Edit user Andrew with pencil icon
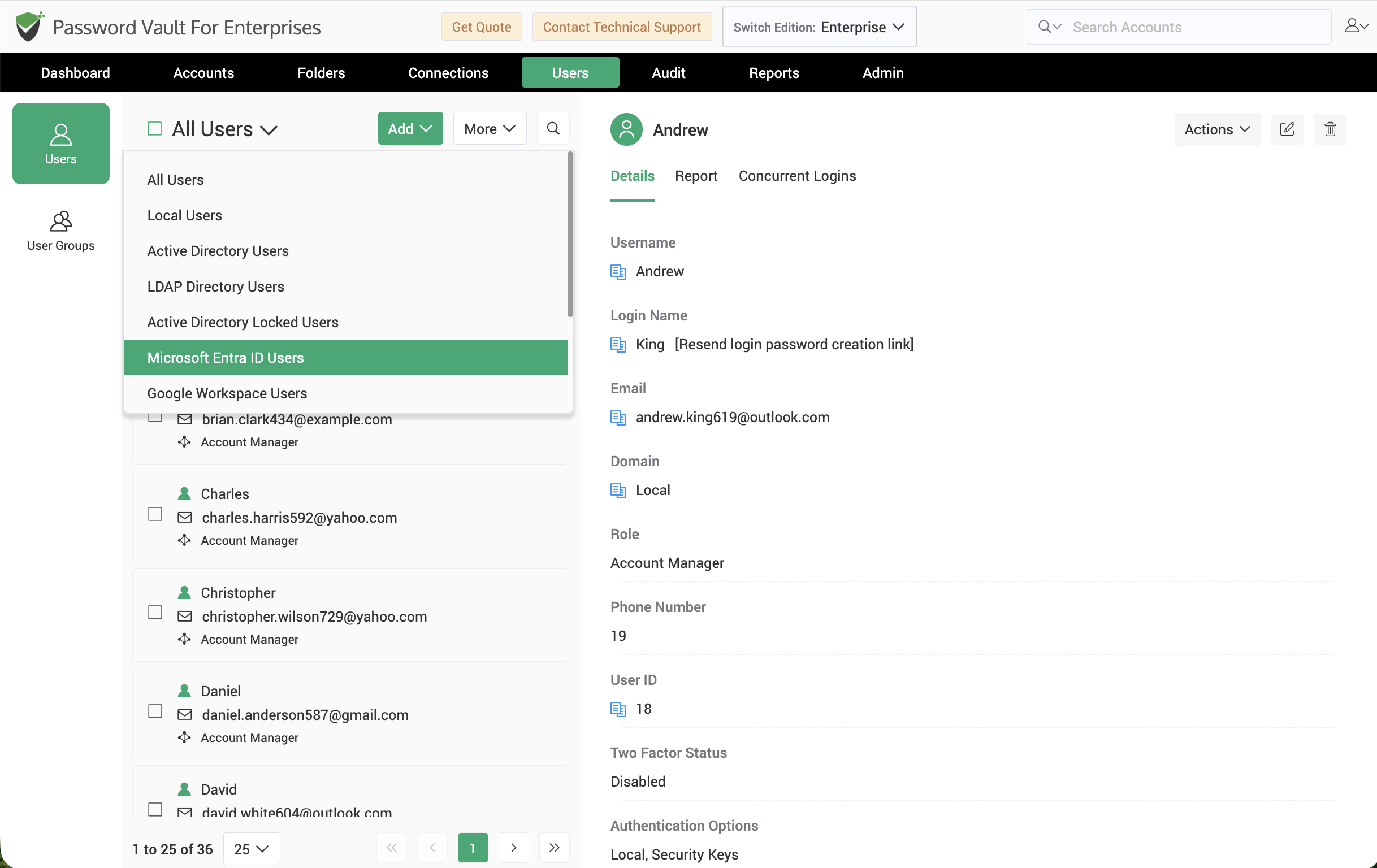 click(1287, 129)
